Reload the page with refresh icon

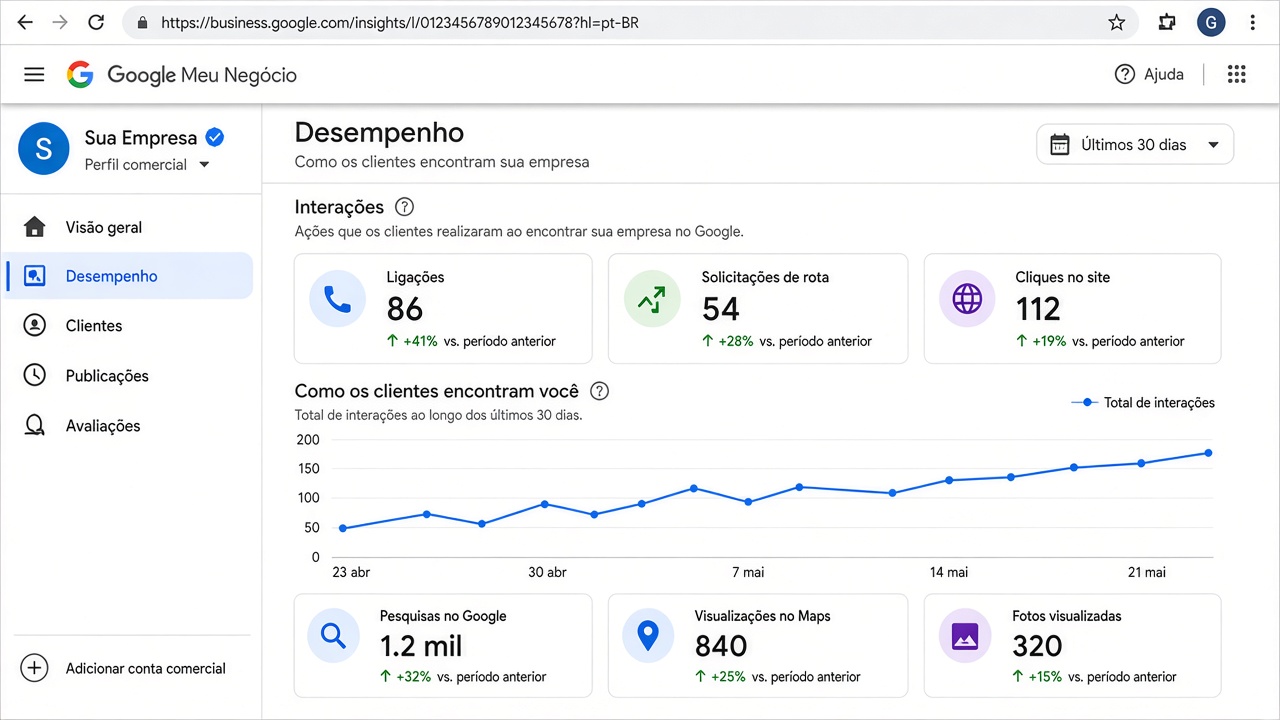(96, 22)
